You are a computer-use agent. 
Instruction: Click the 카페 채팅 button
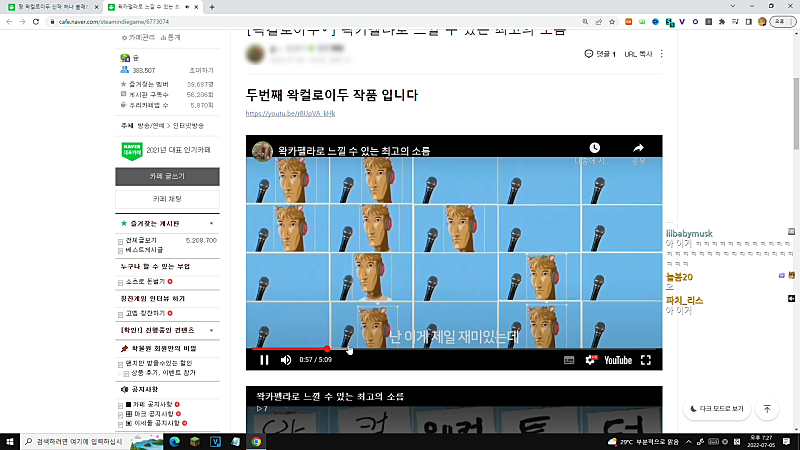167,199
